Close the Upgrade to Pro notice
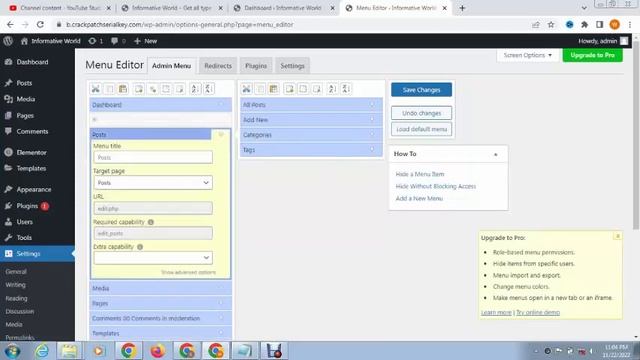This screenshot has height=360, width=640. tap(618, 236)
